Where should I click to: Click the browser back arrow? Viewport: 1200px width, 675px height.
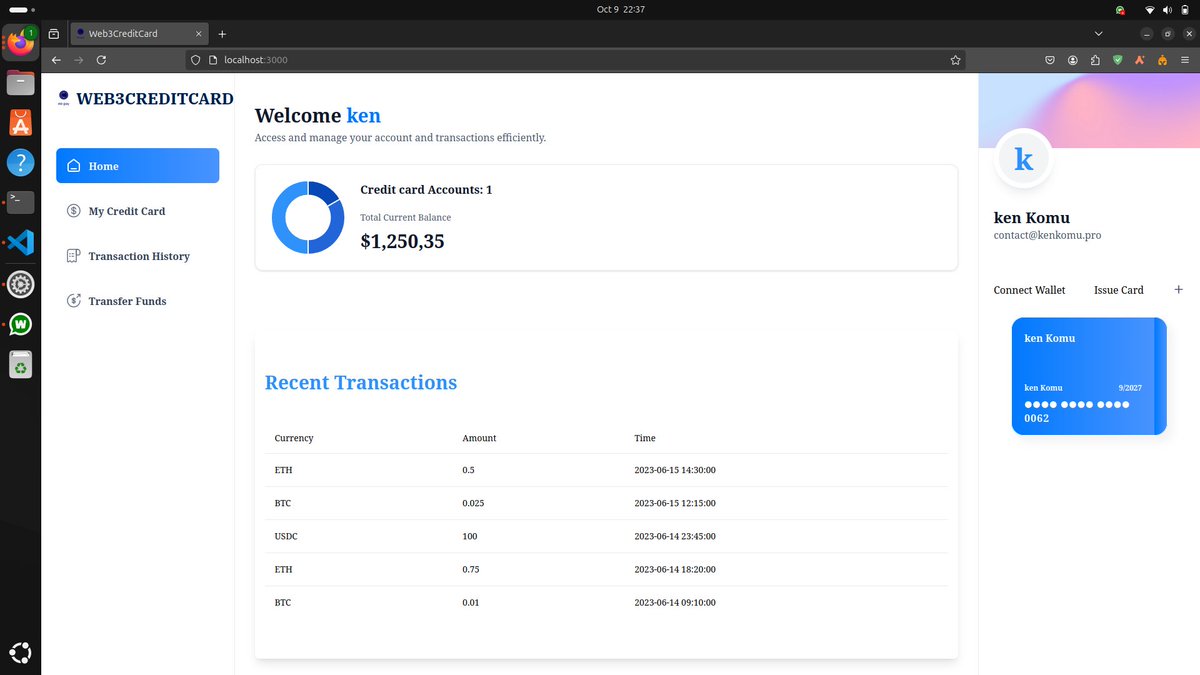pos(56,60)
